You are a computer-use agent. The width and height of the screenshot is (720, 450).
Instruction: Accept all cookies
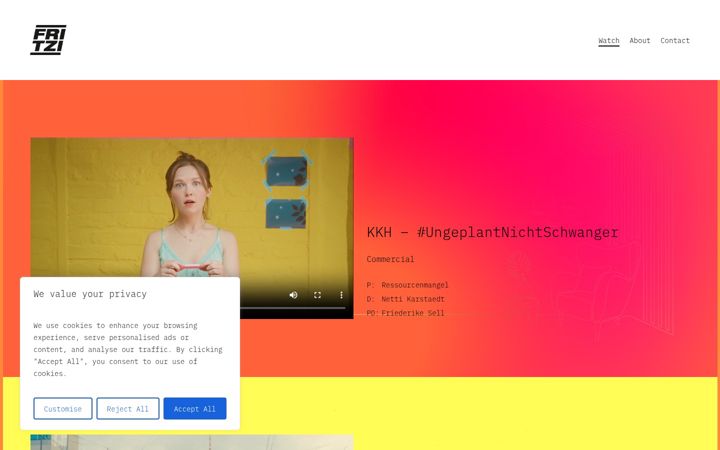195,409
